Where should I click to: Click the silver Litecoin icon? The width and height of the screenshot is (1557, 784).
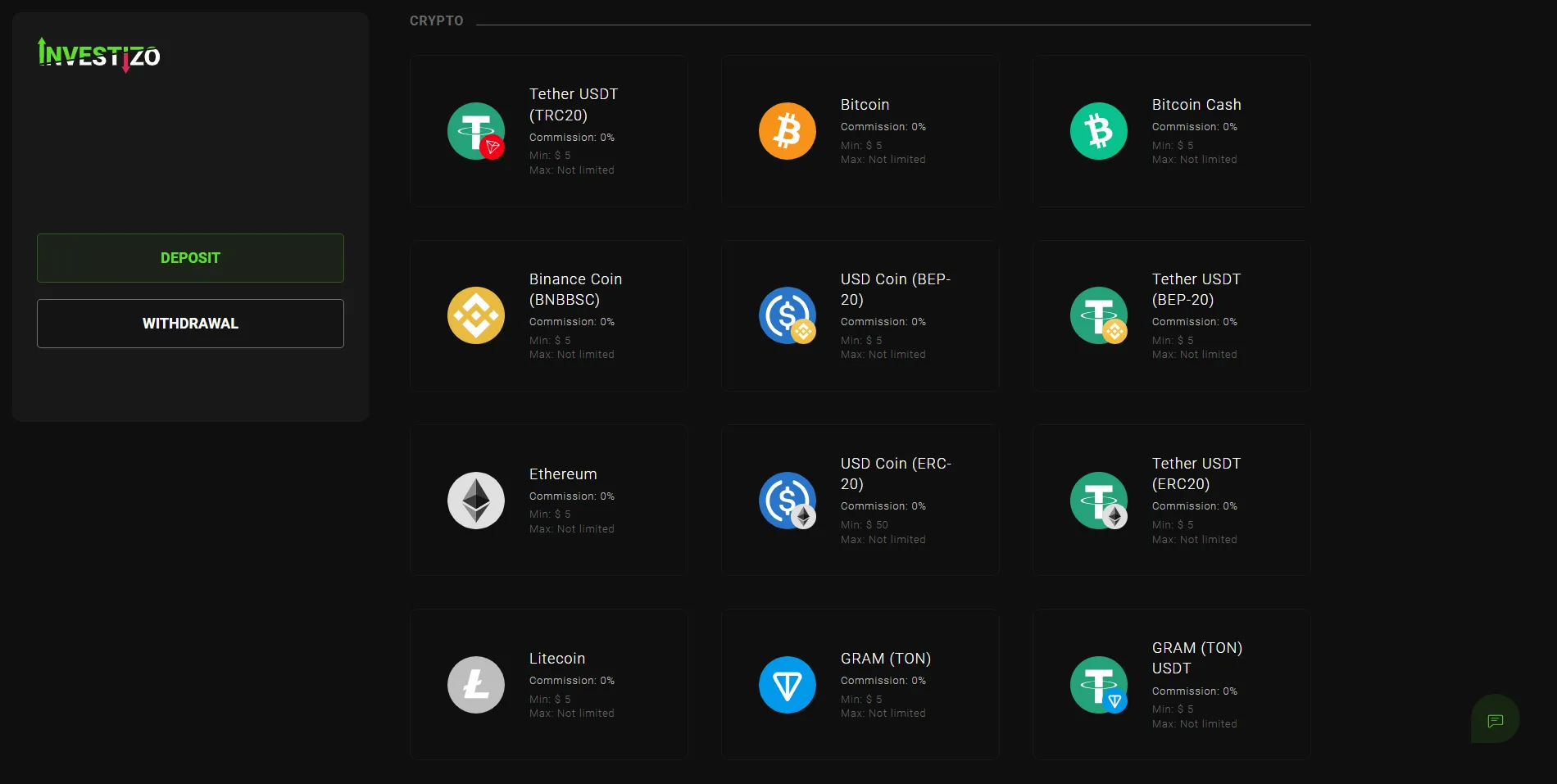[x=476, y=685]
